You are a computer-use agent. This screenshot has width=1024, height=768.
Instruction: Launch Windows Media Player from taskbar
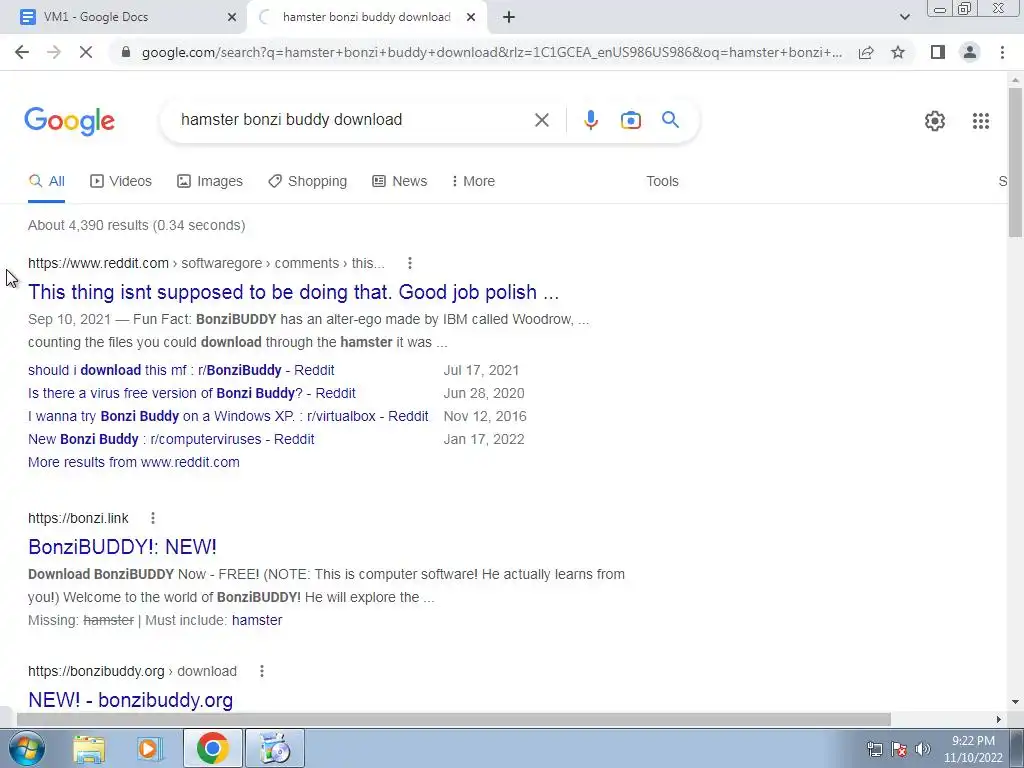point(150,748)
